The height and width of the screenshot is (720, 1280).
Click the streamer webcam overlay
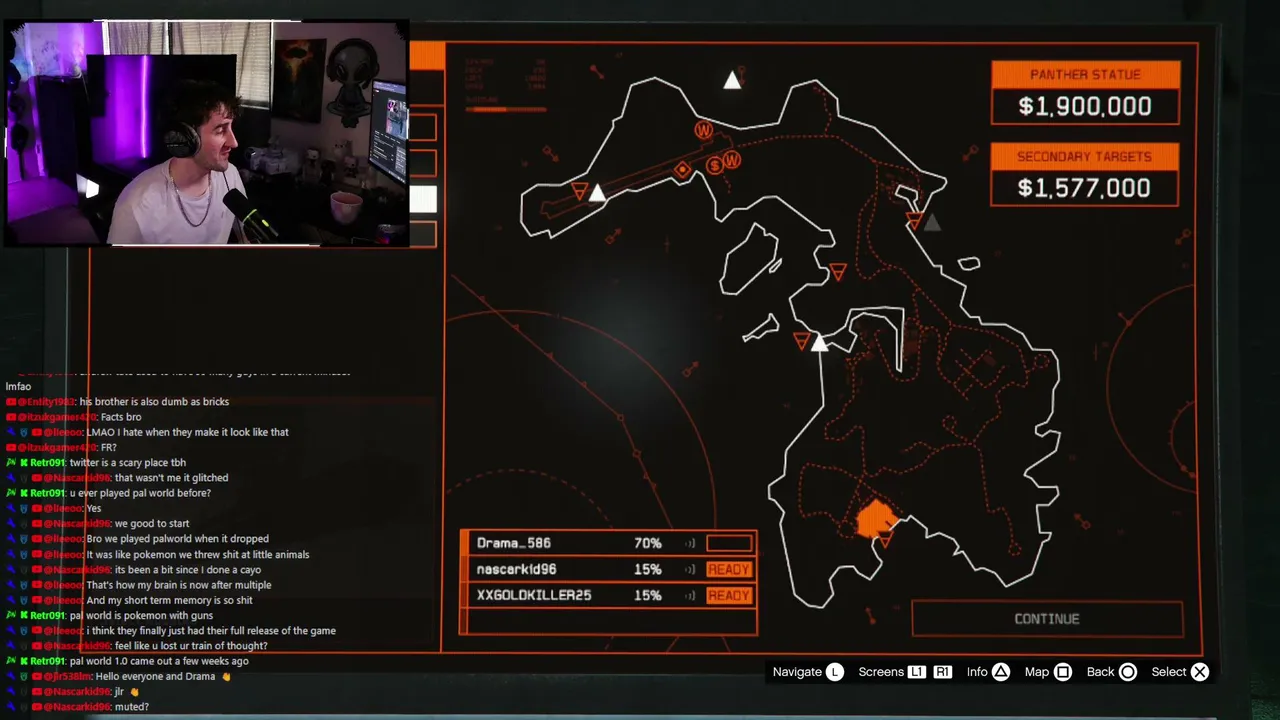pos(207,133)
